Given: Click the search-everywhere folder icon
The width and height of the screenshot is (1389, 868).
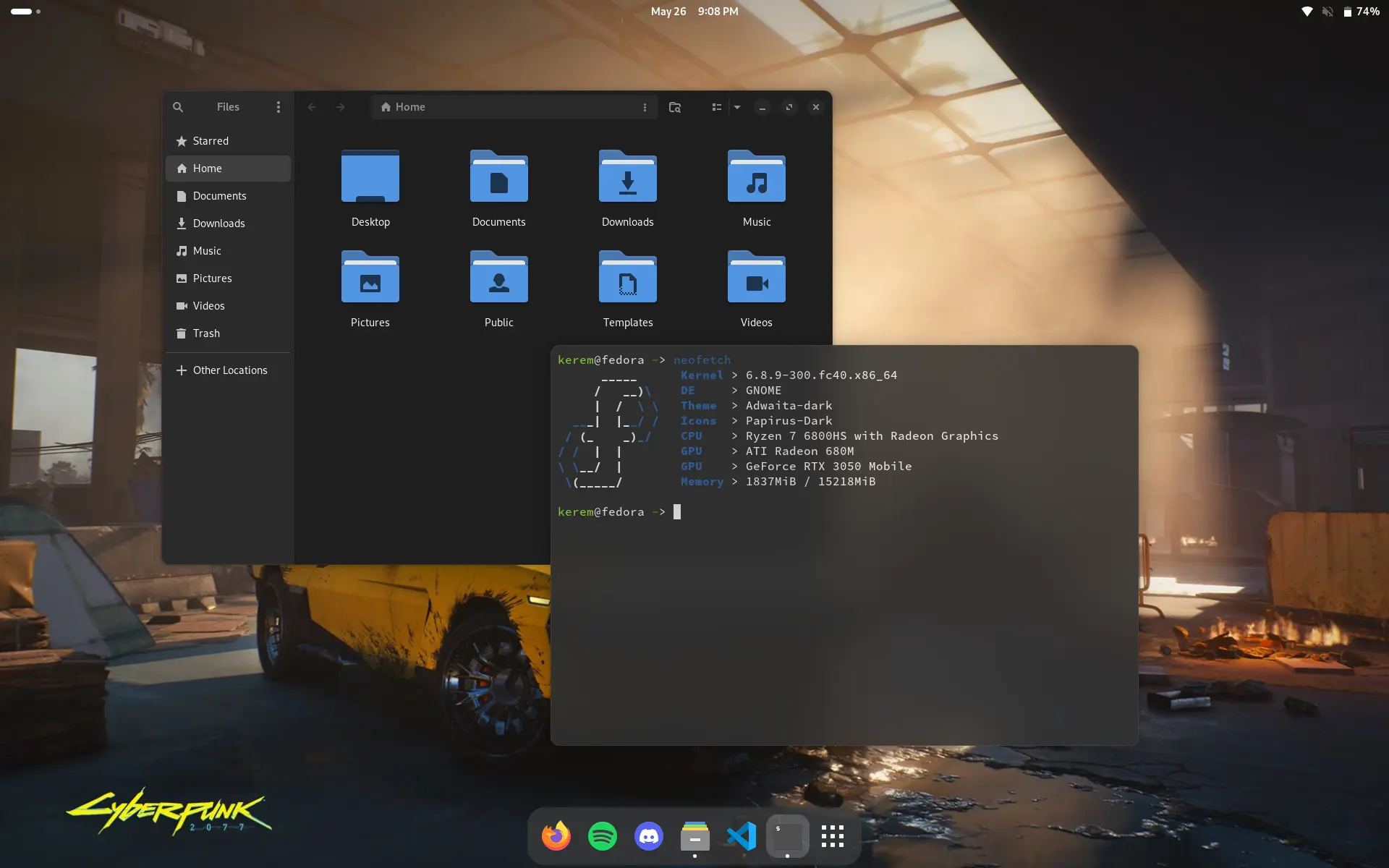Looking at the screenshot, I should click(675, 107).
